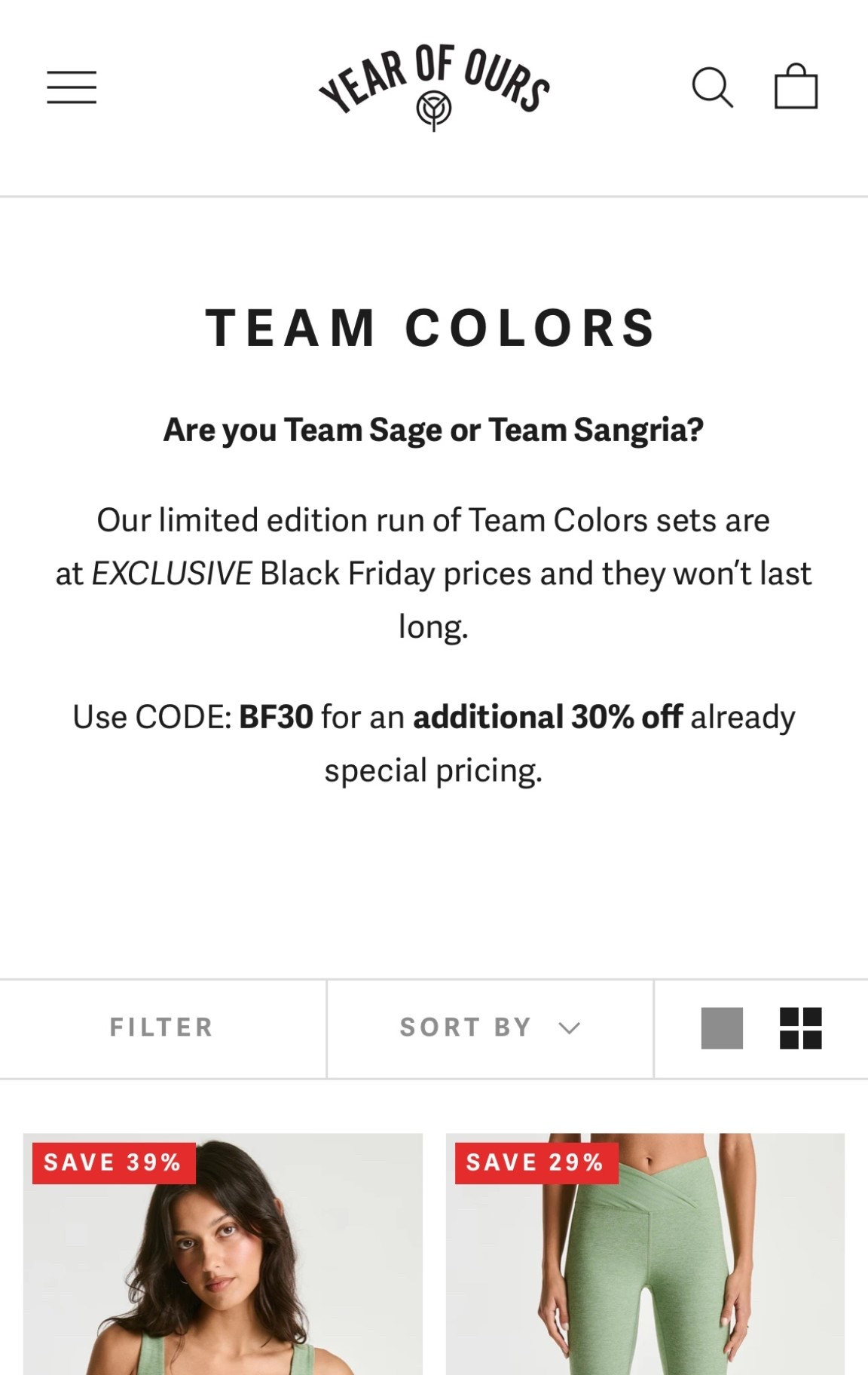The width and height of the screenshot is (868, 1375).
Task: Click the bold additional 30% off text
Action: click(x=548, y=717)
